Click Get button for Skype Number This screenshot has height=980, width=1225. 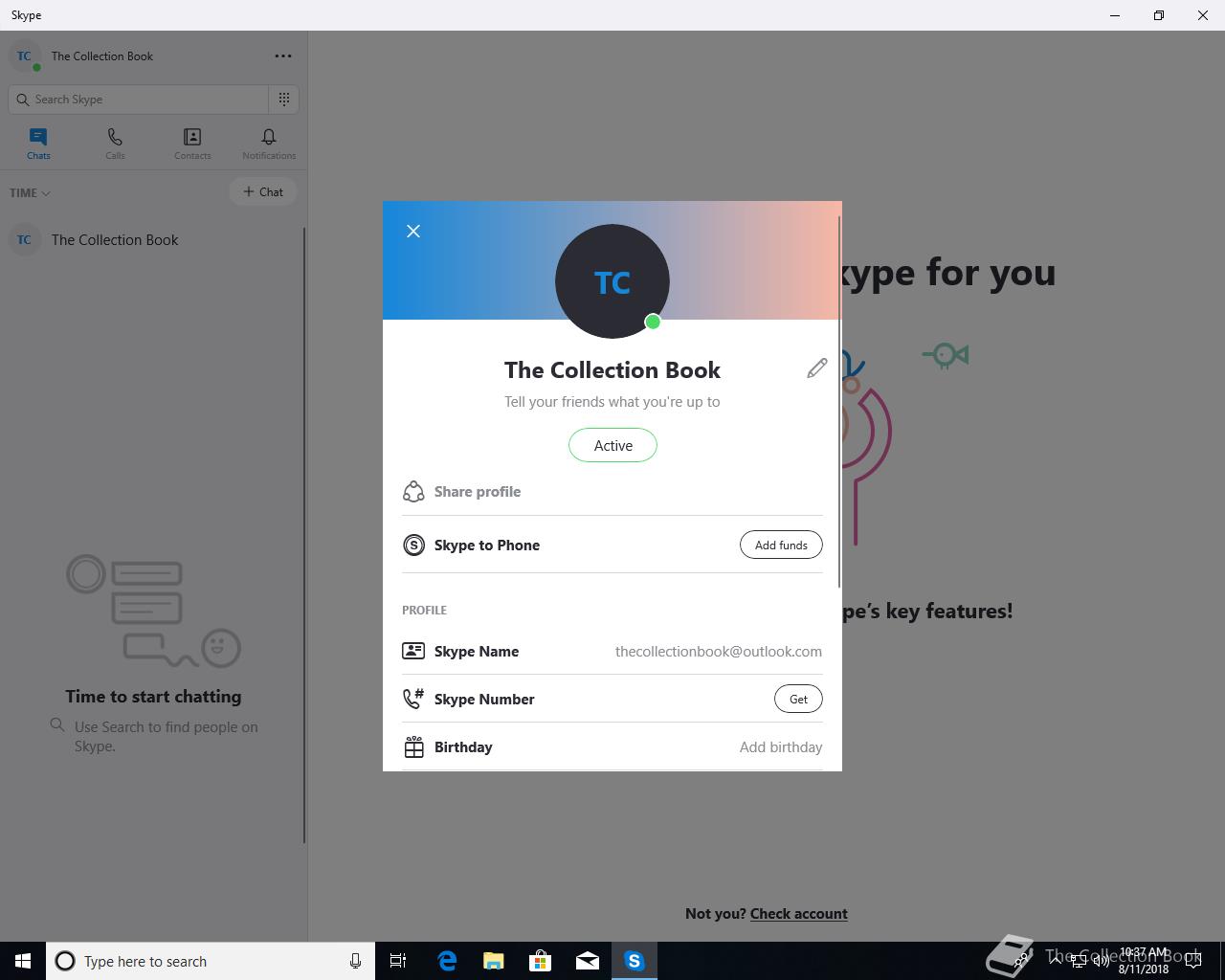coord(798,699)
